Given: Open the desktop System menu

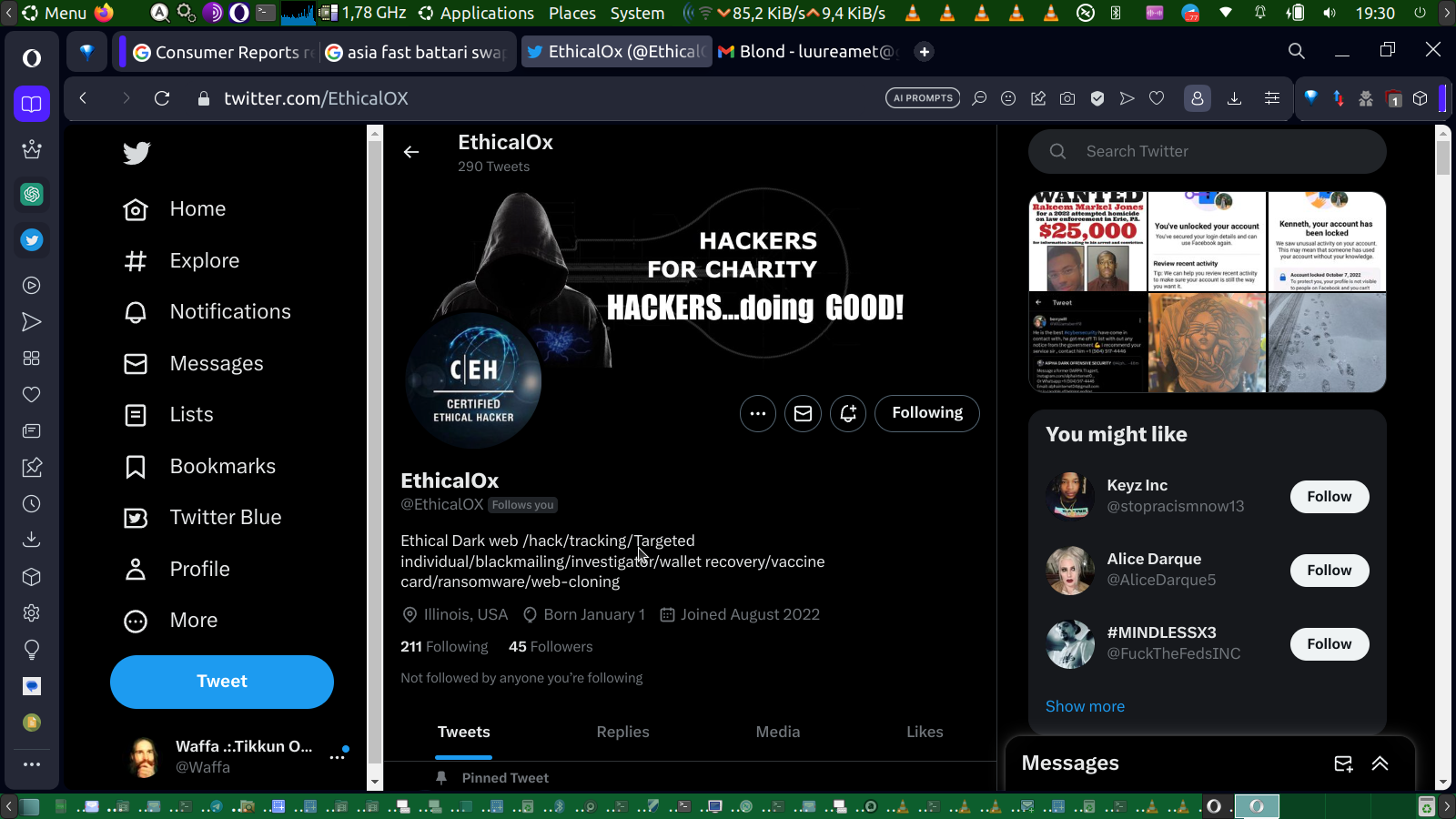Looking at the screenshot, I should tap(637, 13).
